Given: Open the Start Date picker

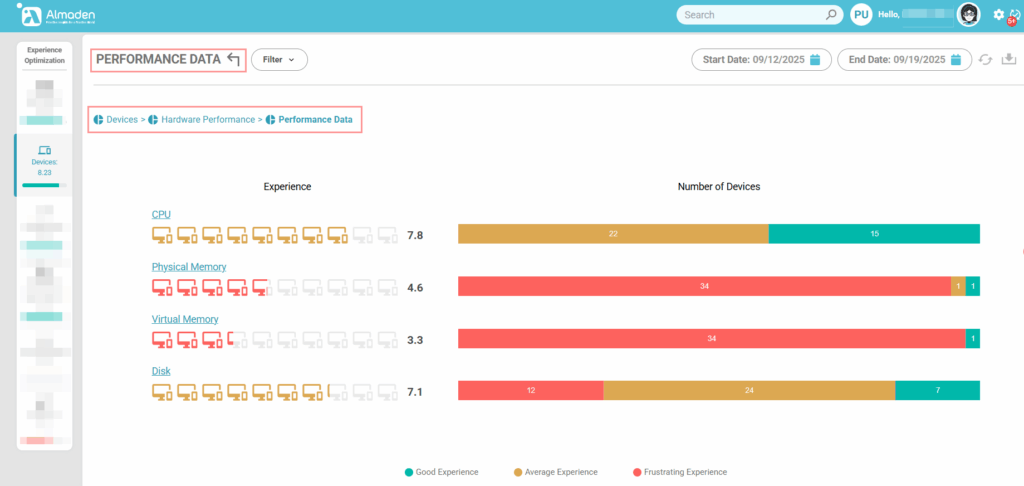Looking at the screenshot, I should [x=755, y=60].
